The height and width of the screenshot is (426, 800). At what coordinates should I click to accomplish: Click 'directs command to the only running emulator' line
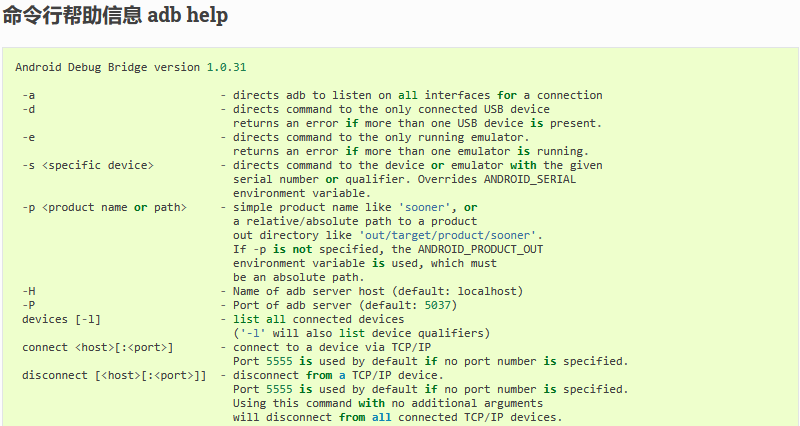(x=381, y=137)
